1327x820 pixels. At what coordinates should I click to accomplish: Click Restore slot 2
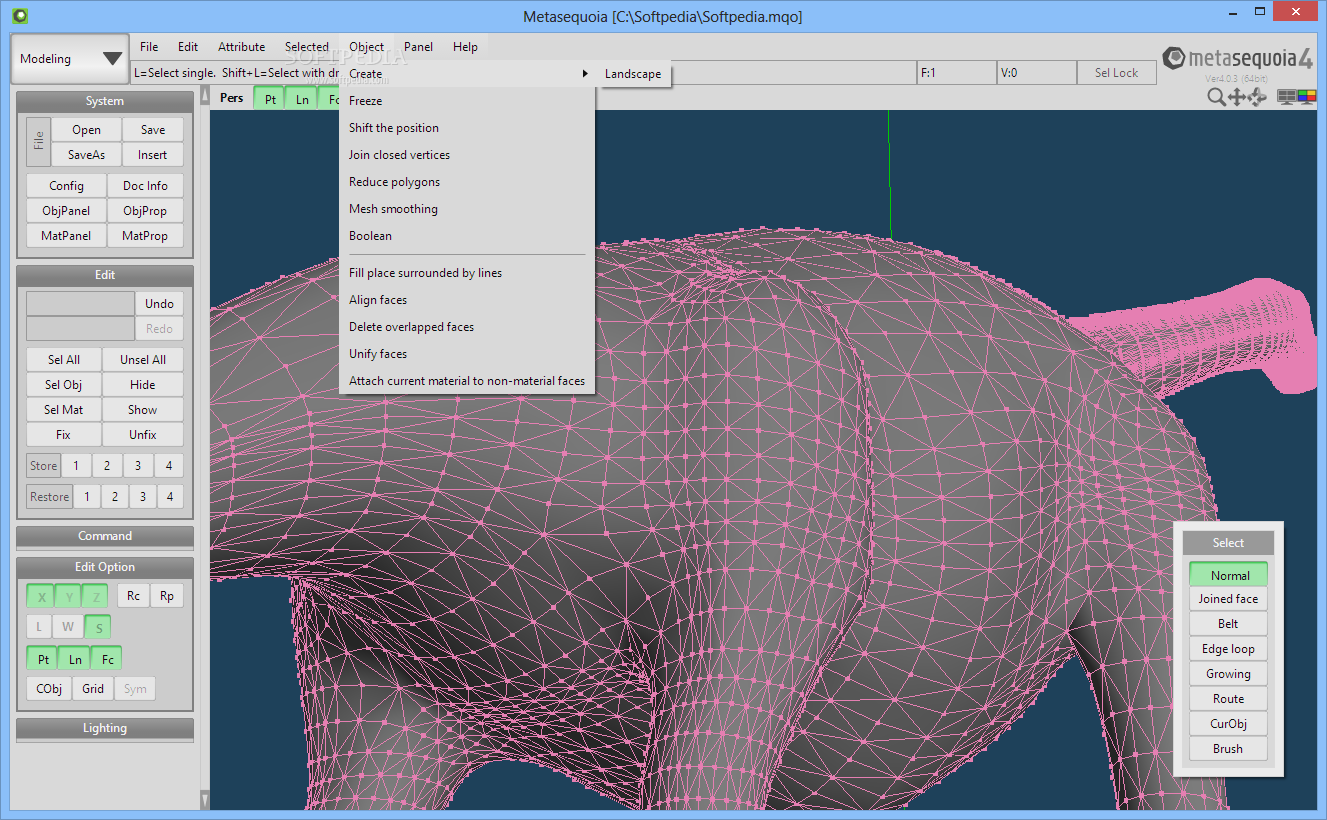115,497
